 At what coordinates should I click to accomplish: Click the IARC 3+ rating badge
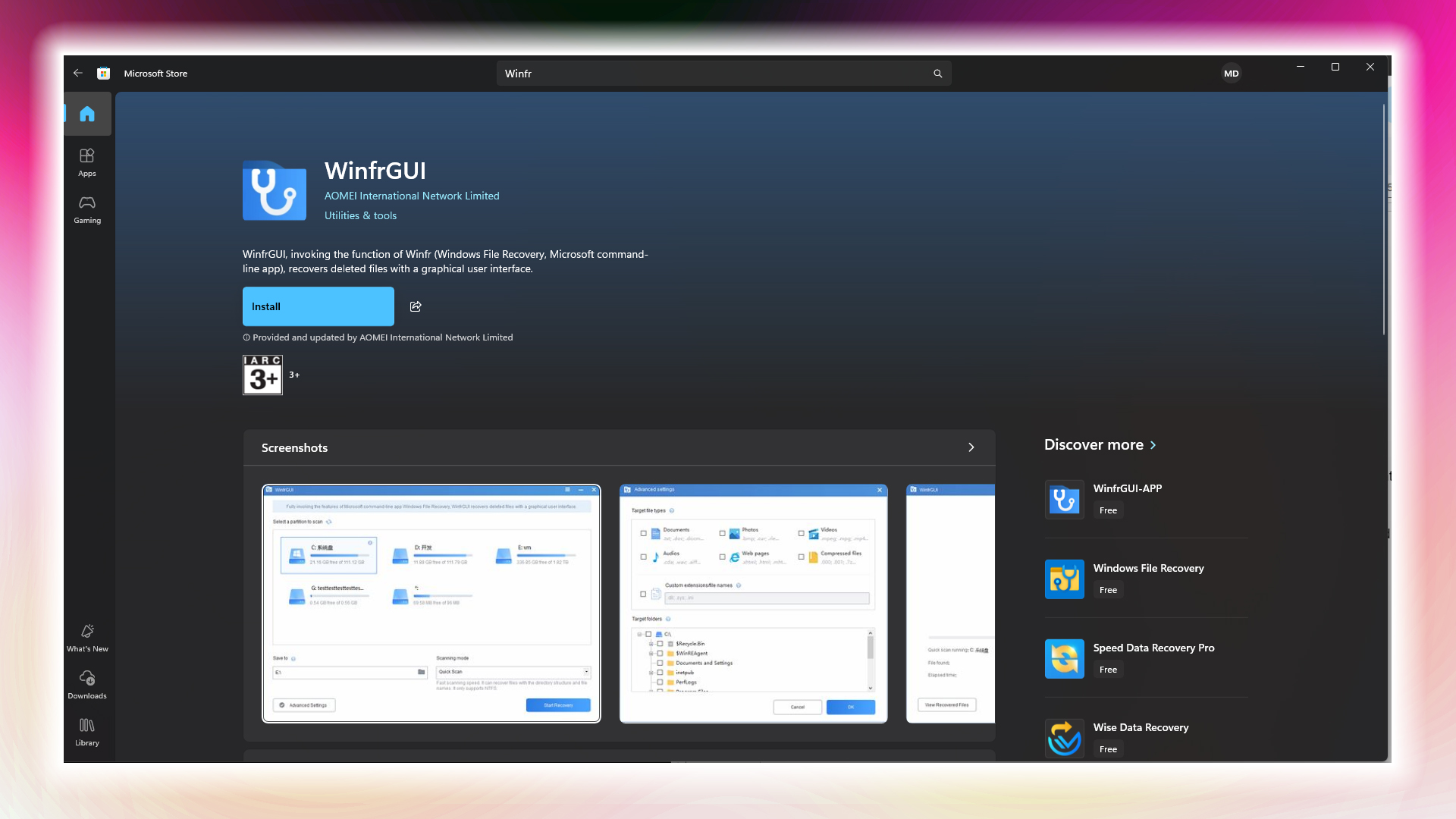(262, 375)
